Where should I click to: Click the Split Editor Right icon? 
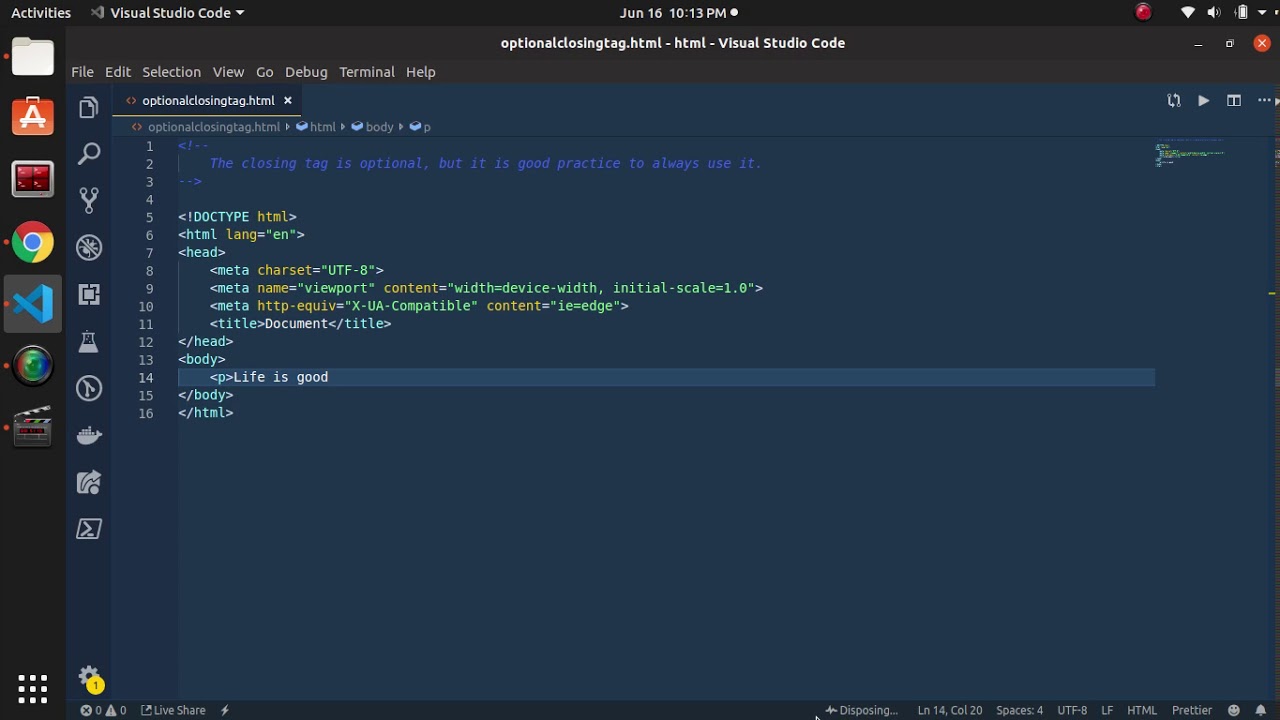point(1234,101)
